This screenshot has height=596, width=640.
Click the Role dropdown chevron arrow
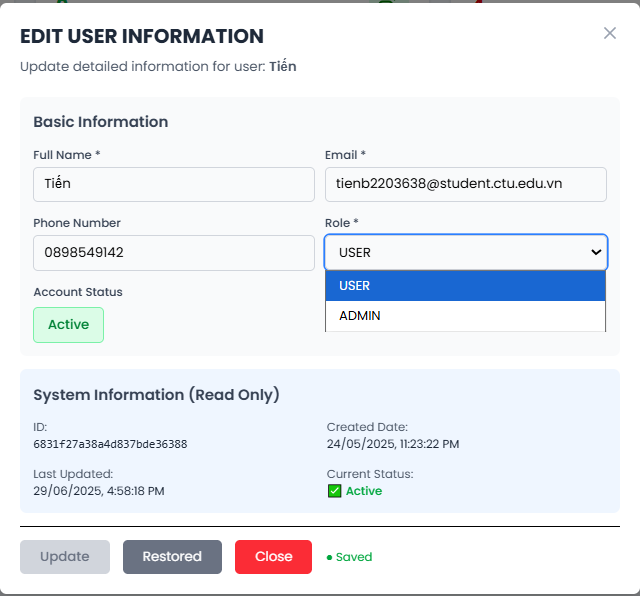[596, 252]
